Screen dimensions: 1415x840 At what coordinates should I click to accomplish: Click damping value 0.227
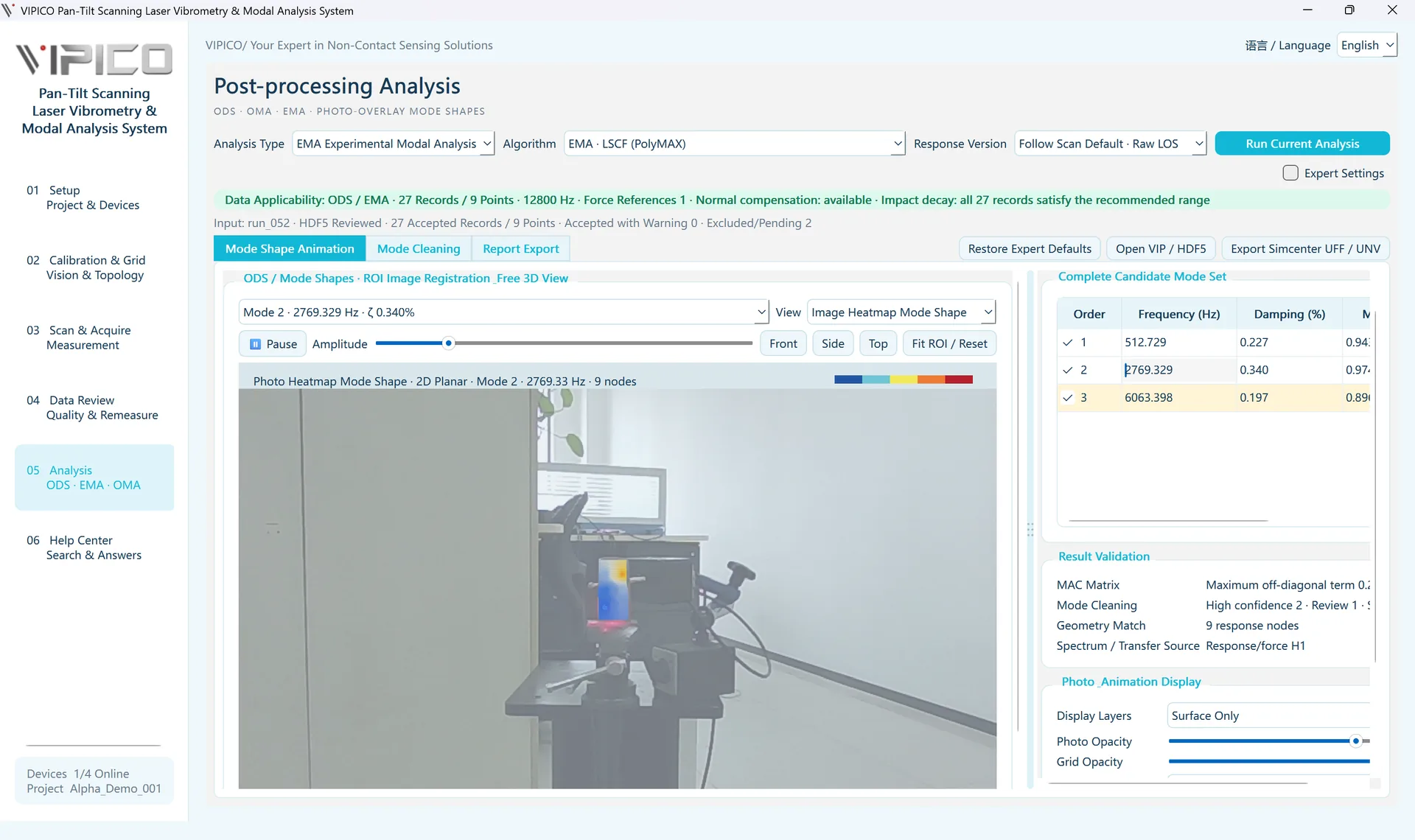(1289, 343)
